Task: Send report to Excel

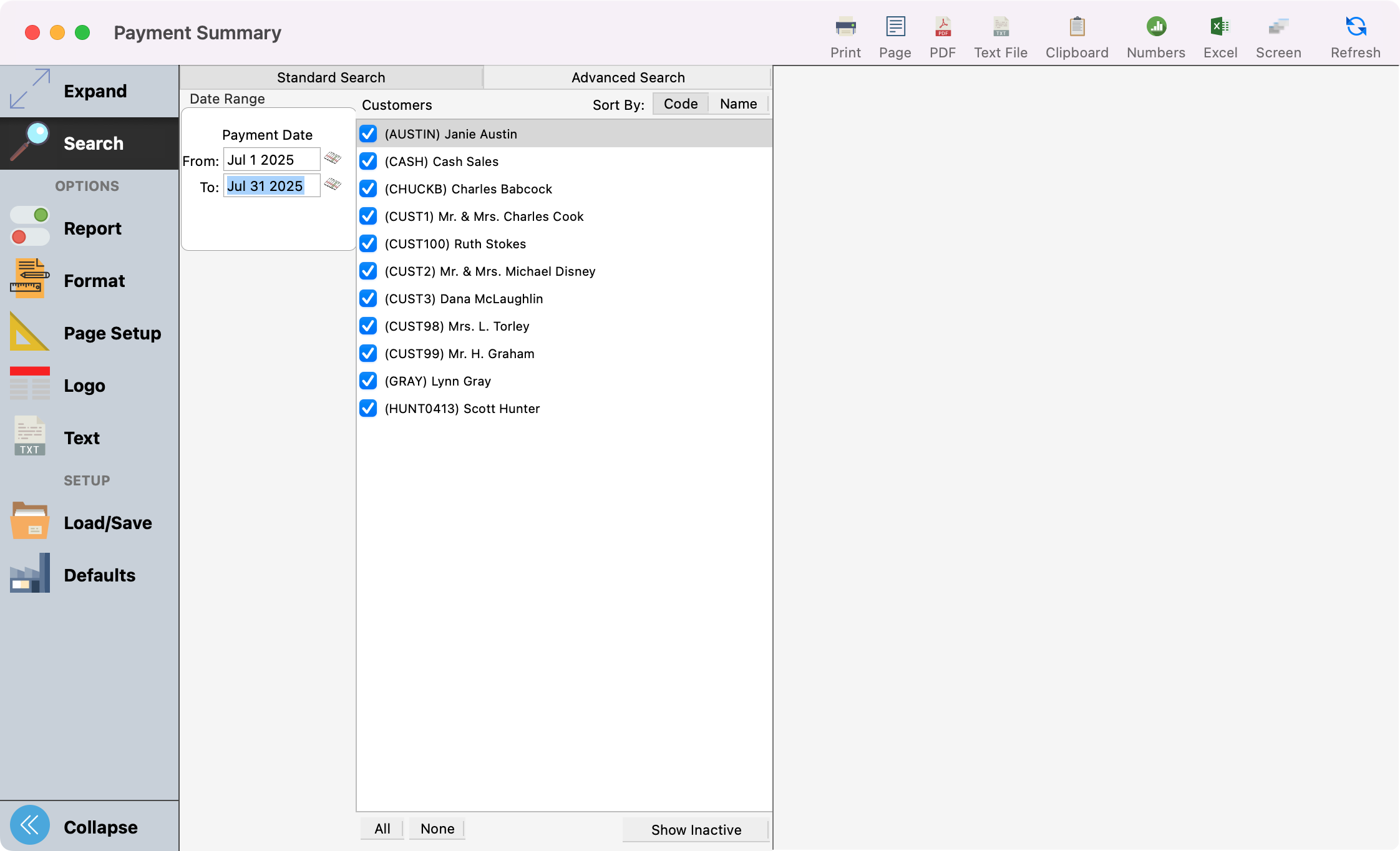Action: tap(1220, 34)
